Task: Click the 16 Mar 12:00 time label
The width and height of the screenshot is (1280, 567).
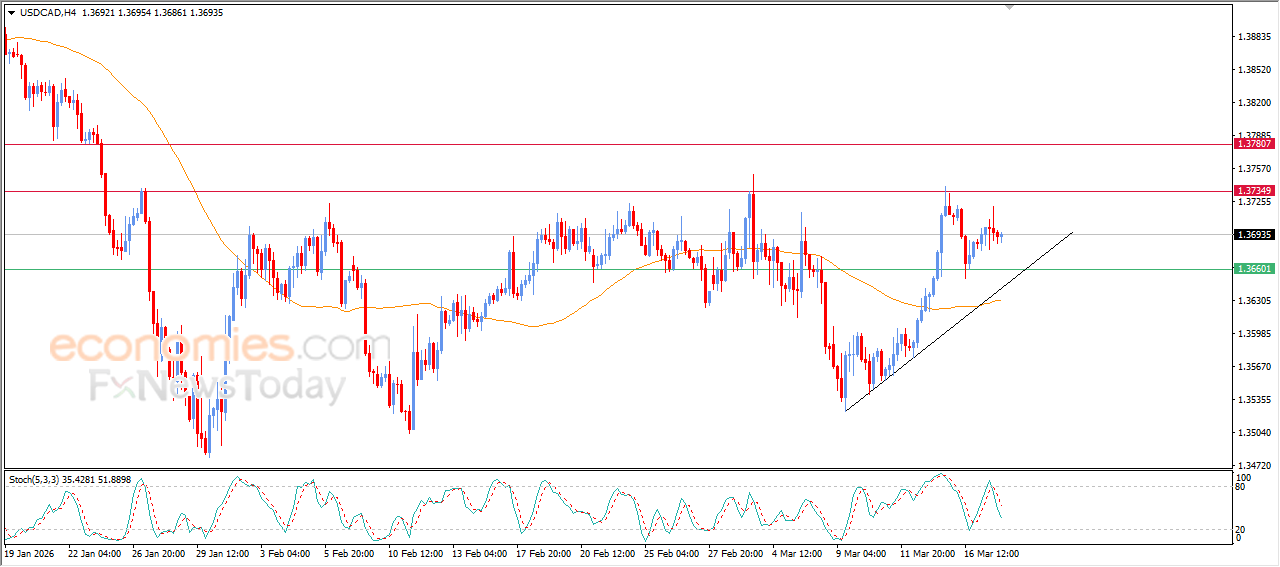Action: point(991,552)
